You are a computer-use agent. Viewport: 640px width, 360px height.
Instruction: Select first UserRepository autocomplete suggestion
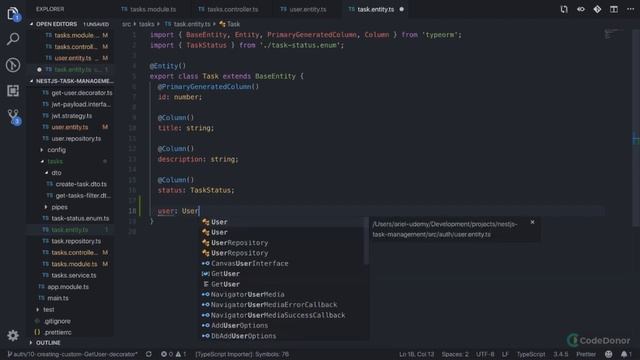(282, 243)
